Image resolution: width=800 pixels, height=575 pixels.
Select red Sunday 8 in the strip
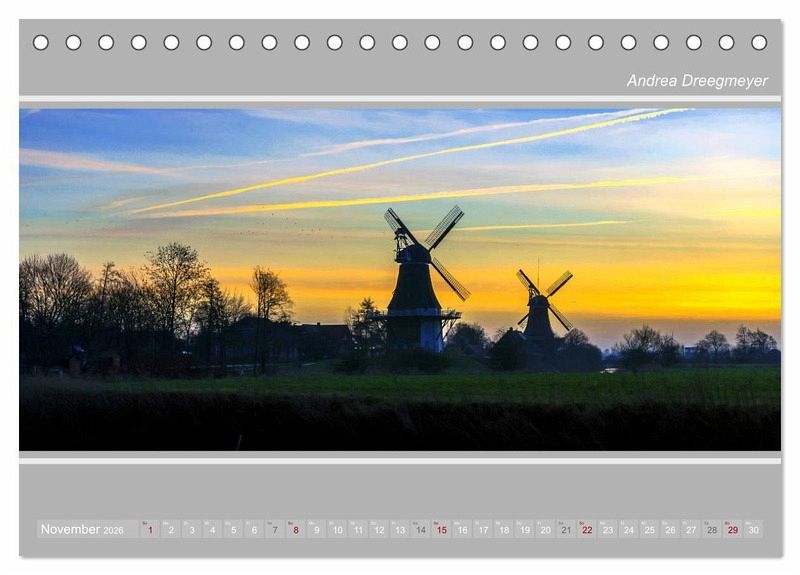coord(296,529)
